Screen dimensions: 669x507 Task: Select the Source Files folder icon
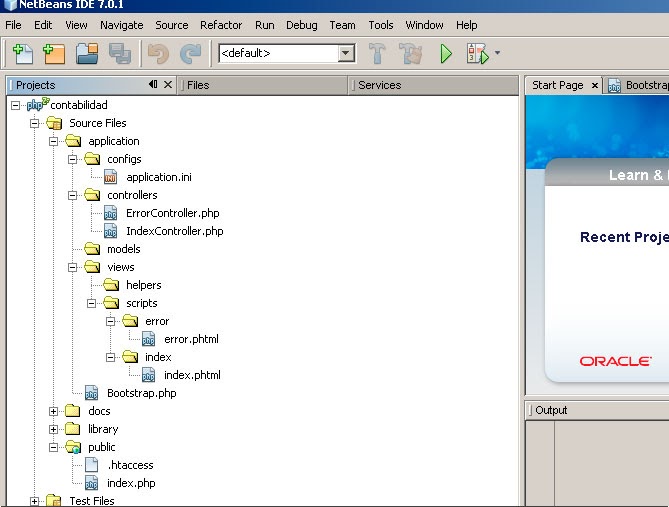54,123
